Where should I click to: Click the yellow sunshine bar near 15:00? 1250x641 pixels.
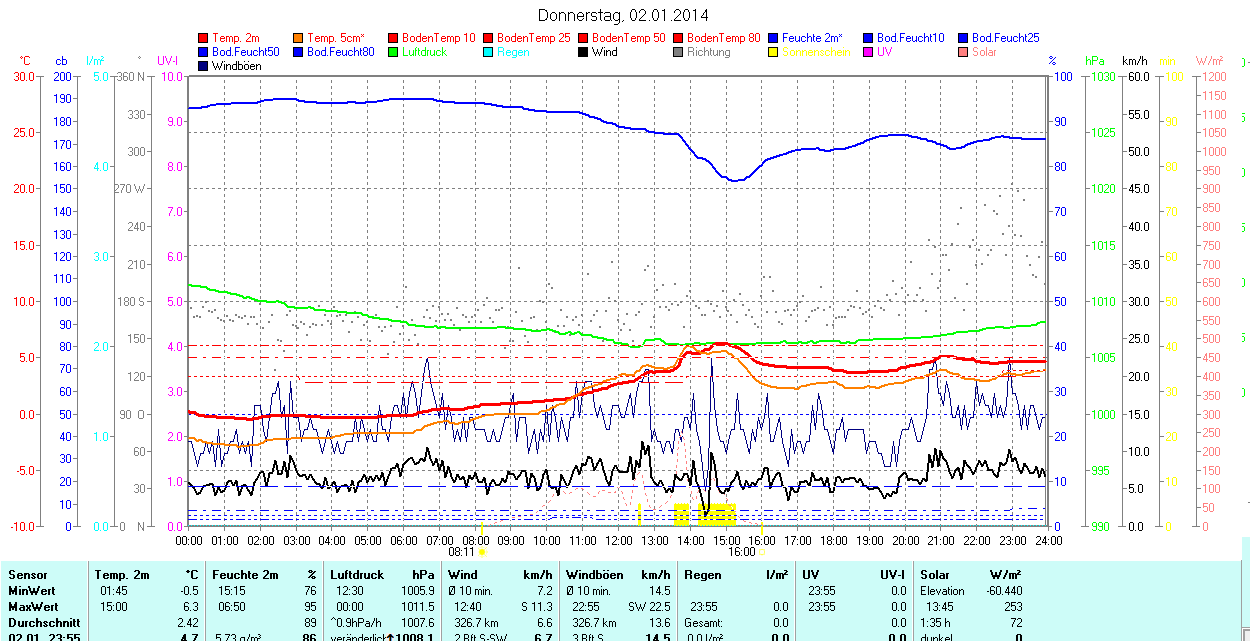pos(717,514)
